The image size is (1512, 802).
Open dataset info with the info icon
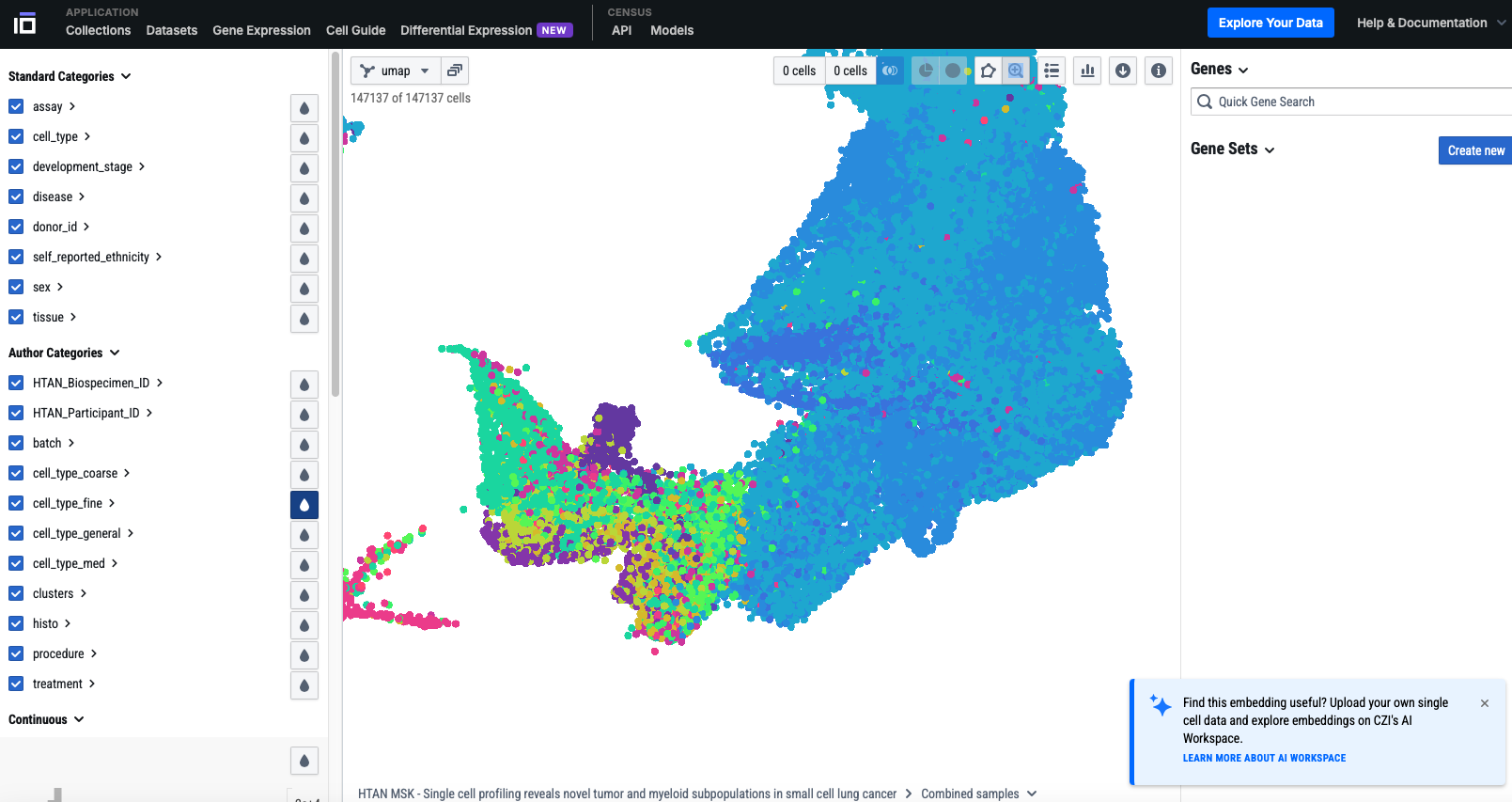pos(1159,71)
